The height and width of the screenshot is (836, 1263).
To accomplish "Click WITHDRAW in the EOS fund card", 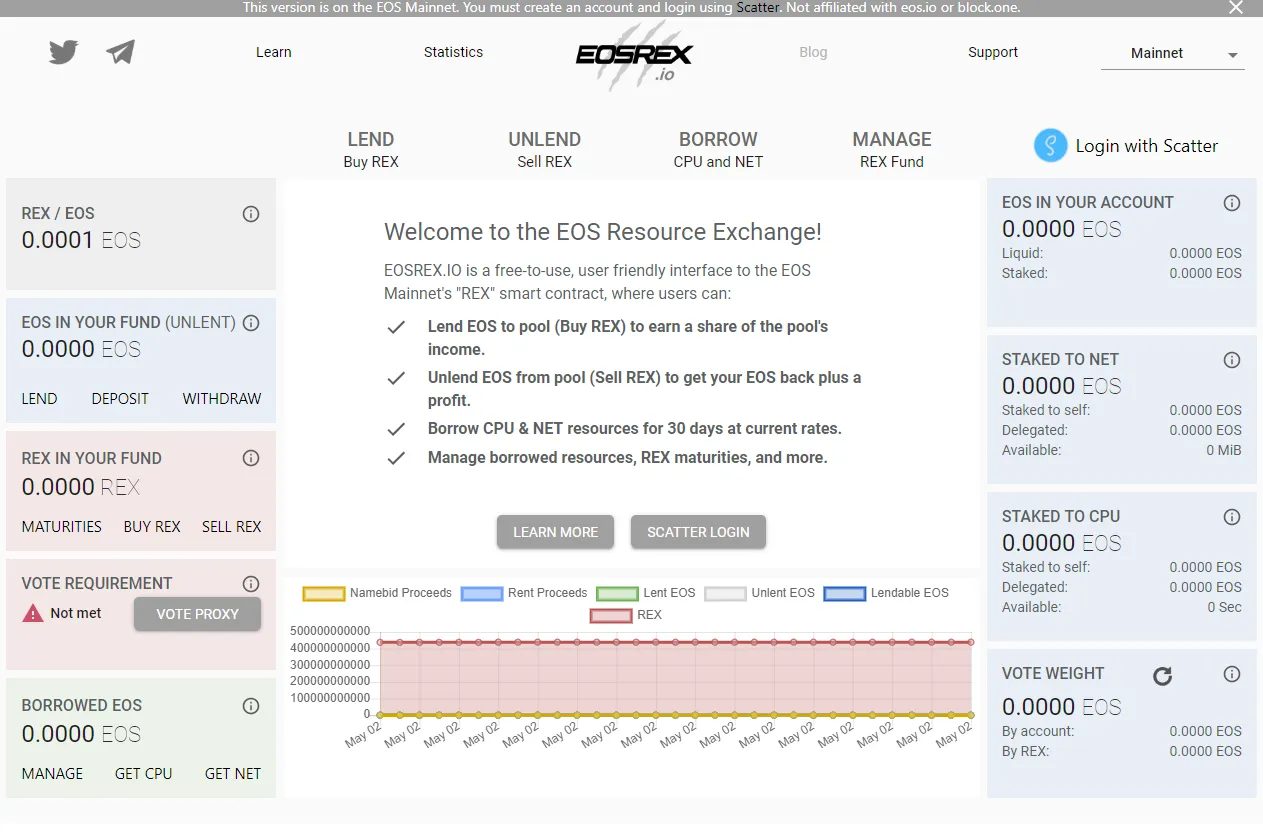I will [x=222, y=398].
